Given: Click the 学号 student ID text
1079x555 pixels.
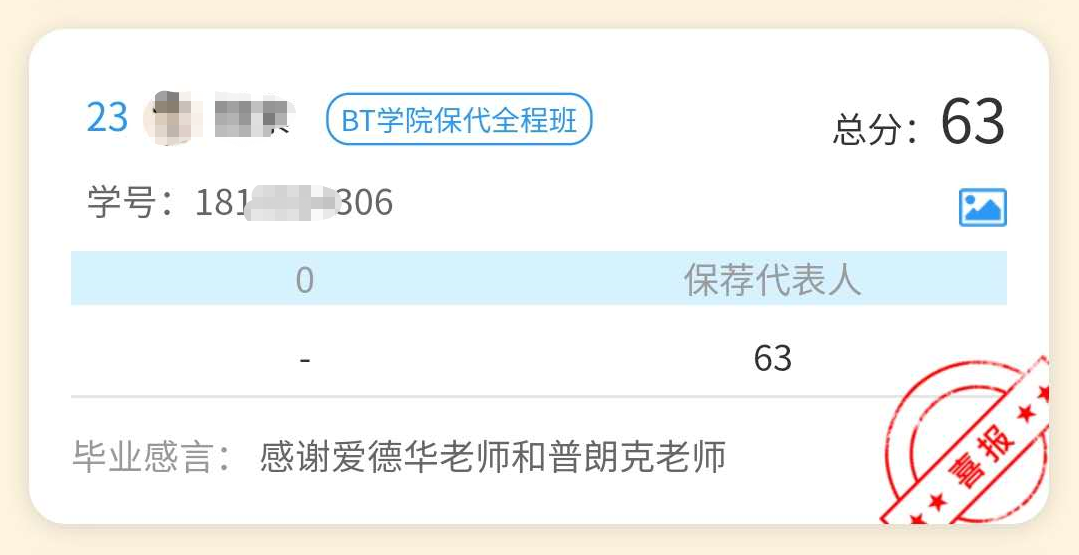Looking at the screenshot, I should (240, 203).
